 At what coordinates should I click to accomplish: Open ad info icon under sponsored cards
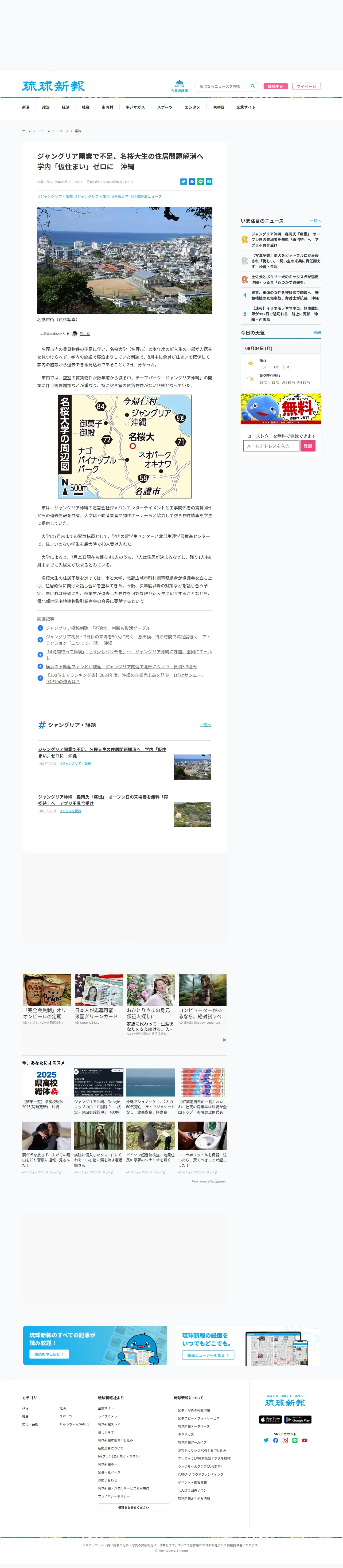point(225,1040)
